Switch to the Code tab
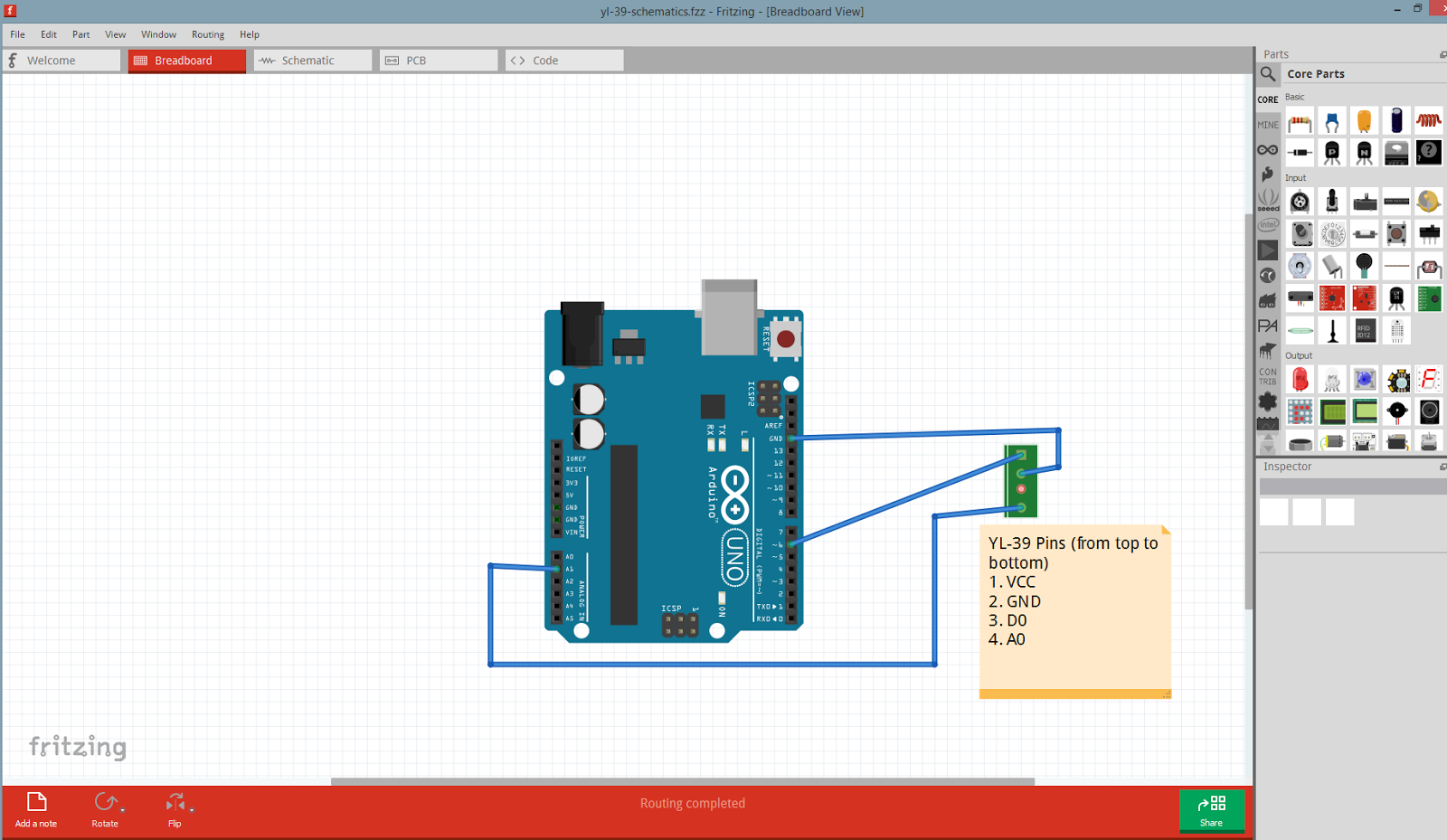 click(x=564, y=61)
